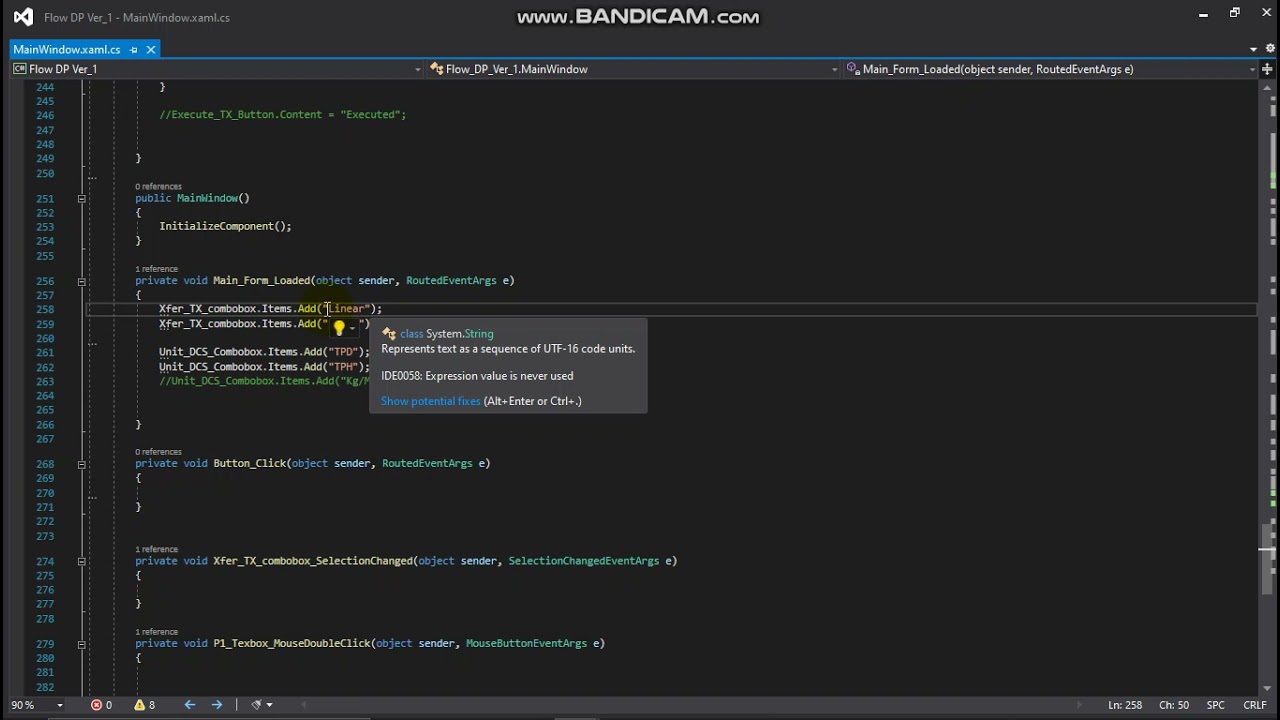Collapse the MainWindow() constructor block
1280x720 pixels.
tap(82, 198)
